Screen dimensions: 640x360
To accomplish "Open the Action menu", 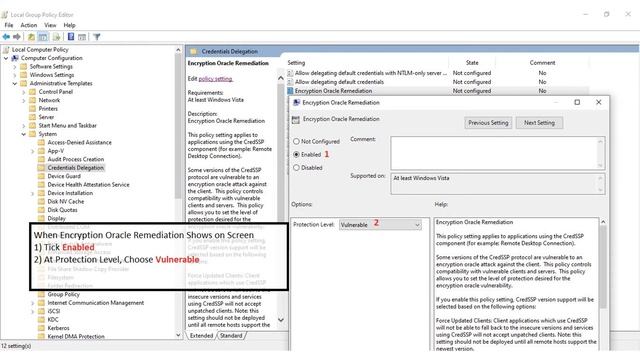I will 29,25.
